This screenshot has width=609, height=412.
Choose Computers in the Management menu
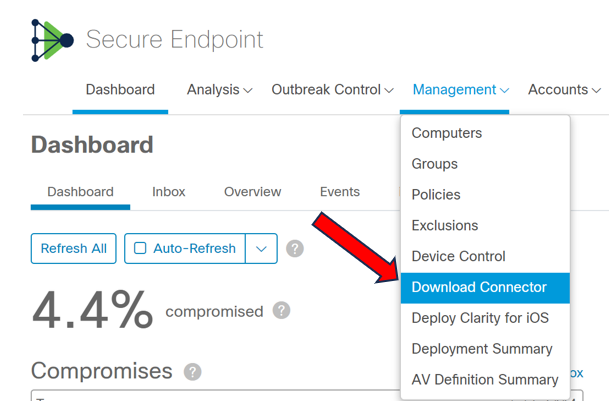click(x=447, y=133)
